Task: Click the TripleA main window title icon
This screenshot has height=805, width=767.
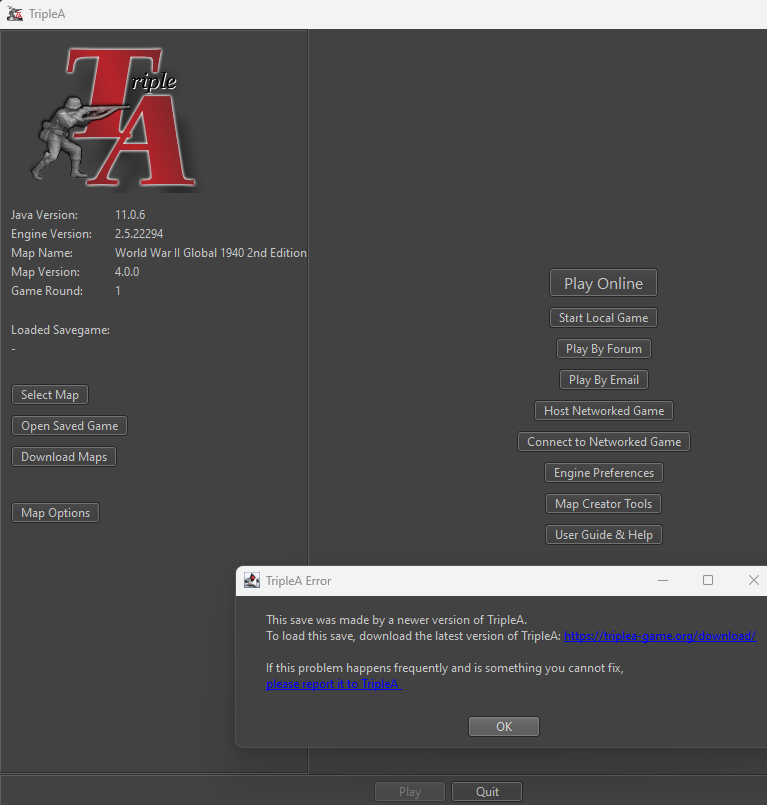Action: (x=15, y=14)
